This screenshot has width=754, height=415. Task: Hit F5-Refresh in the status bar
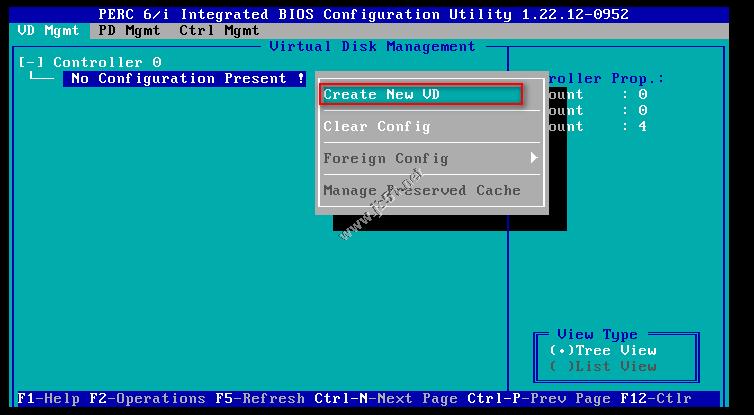[259, 398]
